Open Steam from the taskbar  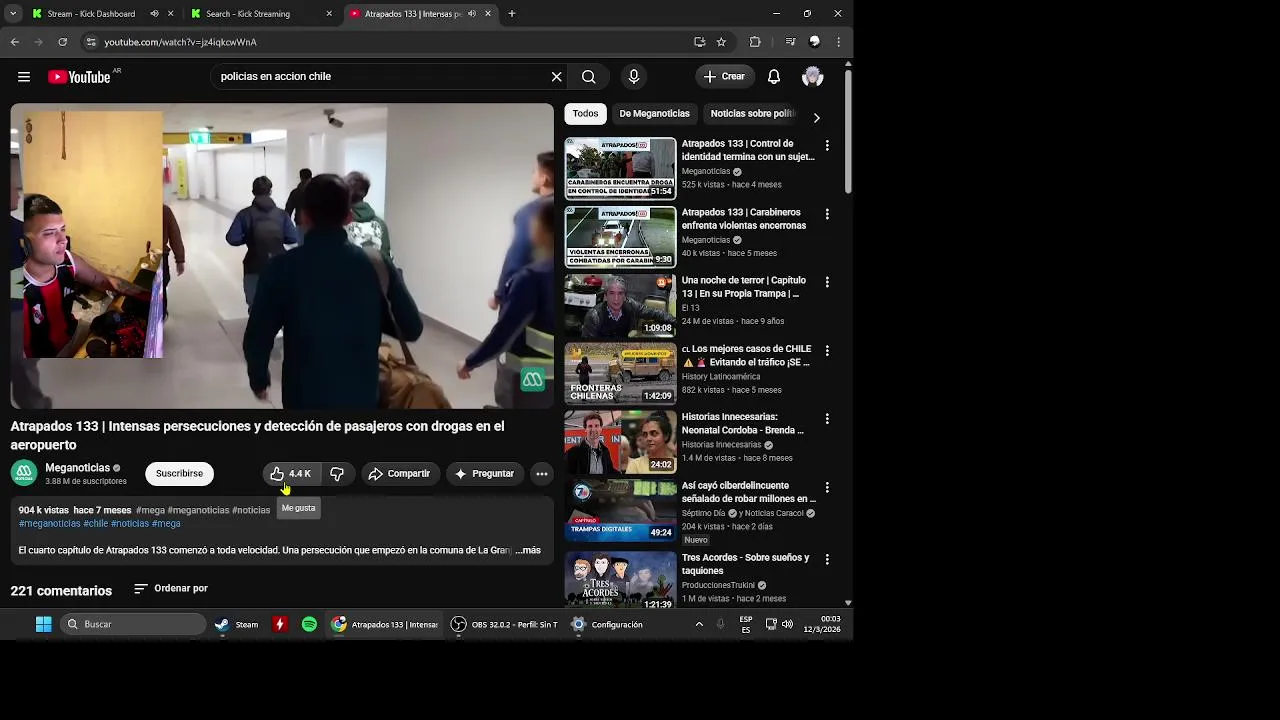point(237,624)
